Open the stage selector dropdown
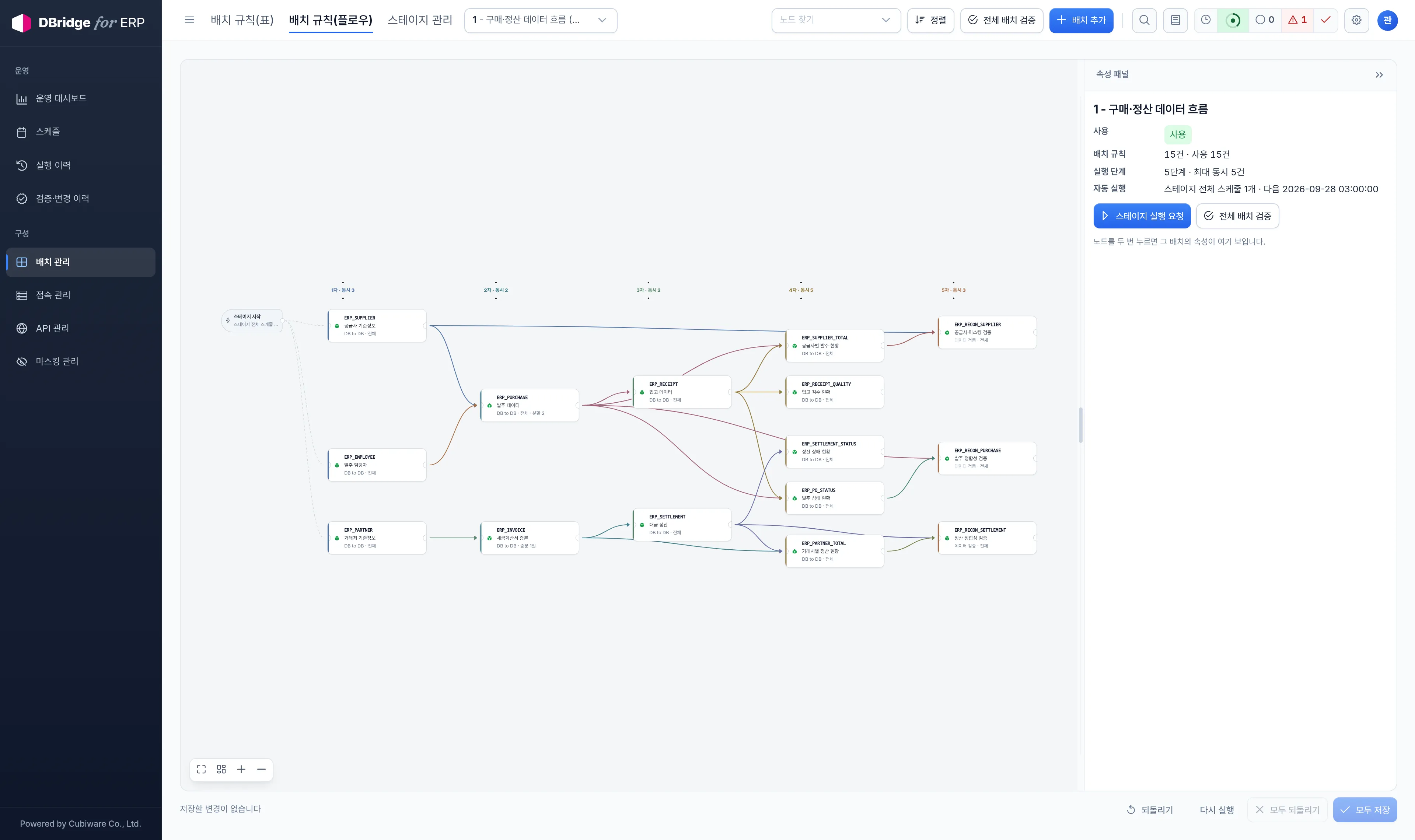The height and width of the screenshot is (840, 1415). [x=541, y=20]
